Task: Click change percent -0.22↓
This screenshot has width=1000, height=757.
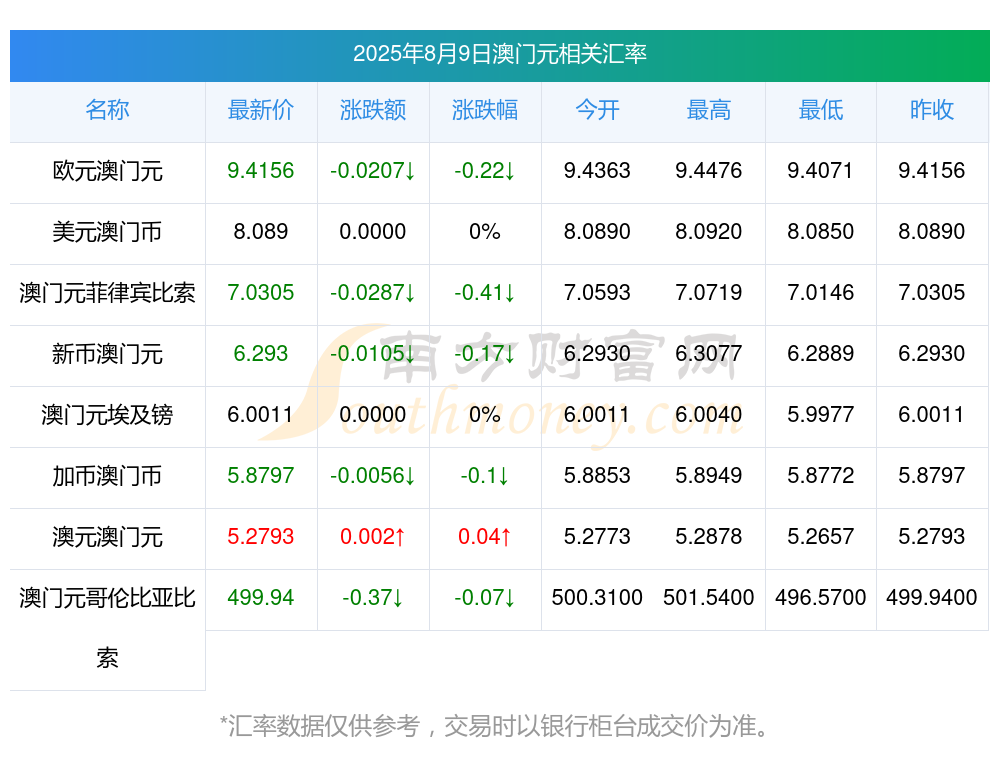Action: 485,170
